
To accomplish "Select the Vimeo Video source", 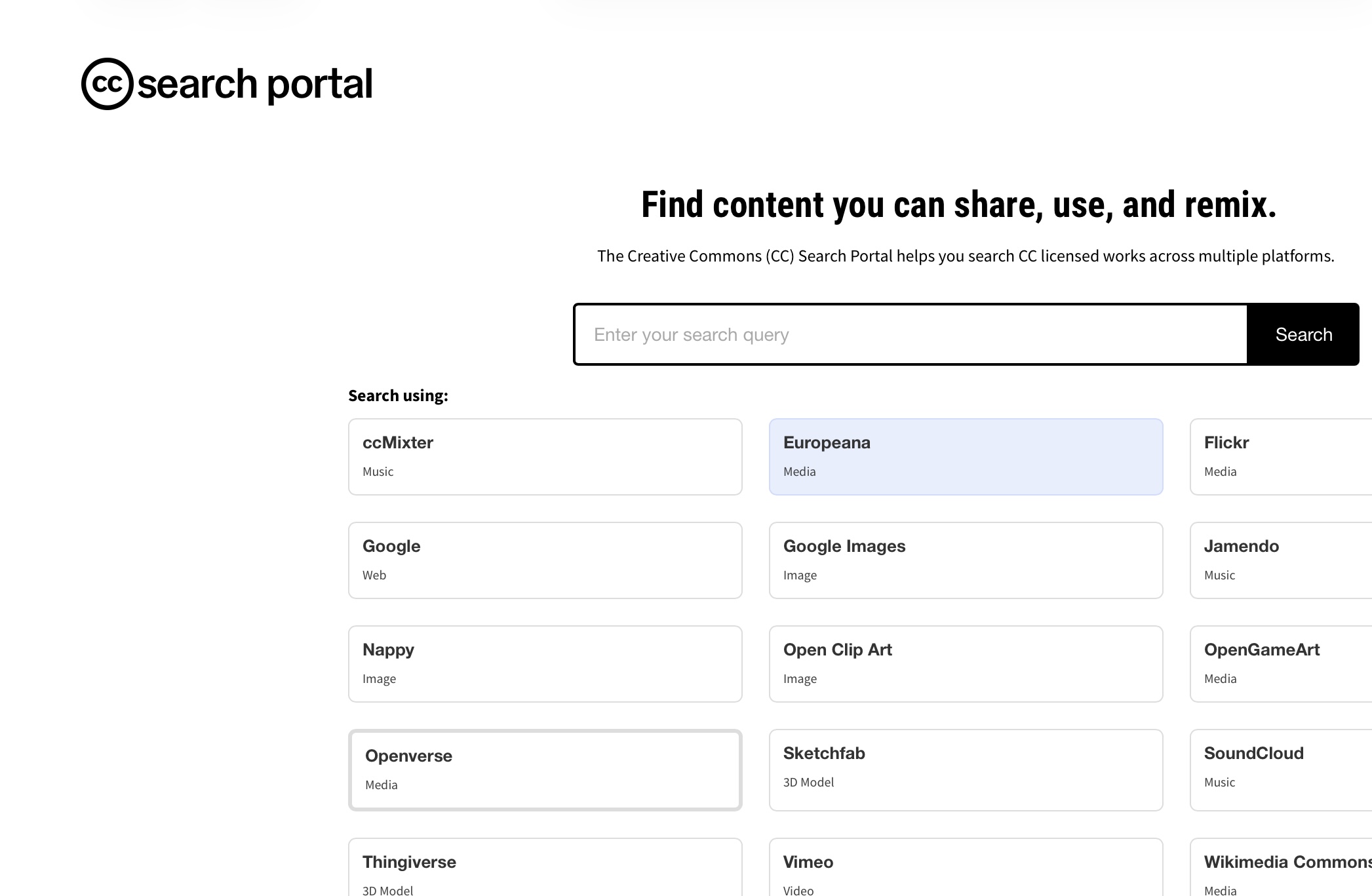I will point(966,867).
